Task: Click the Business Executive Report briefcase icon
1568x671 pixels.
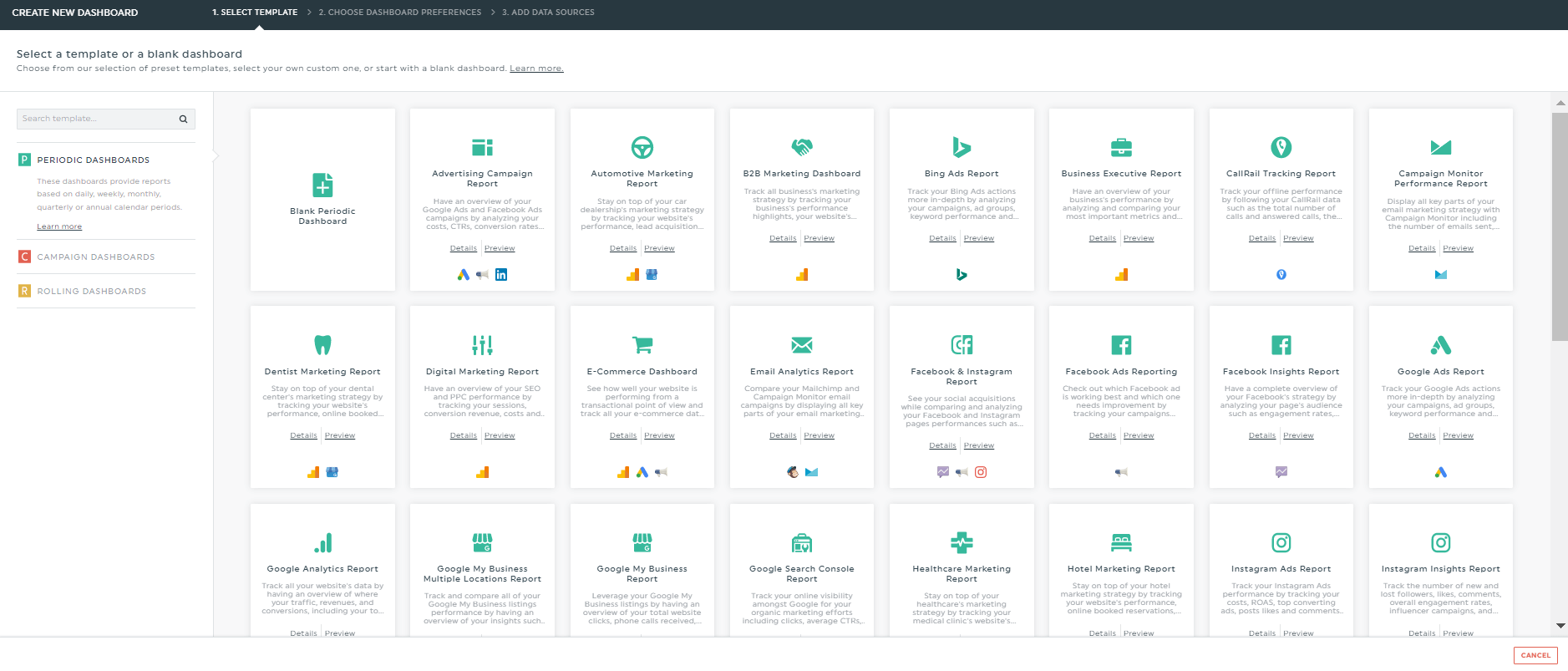Action: tap(1121, 148)
